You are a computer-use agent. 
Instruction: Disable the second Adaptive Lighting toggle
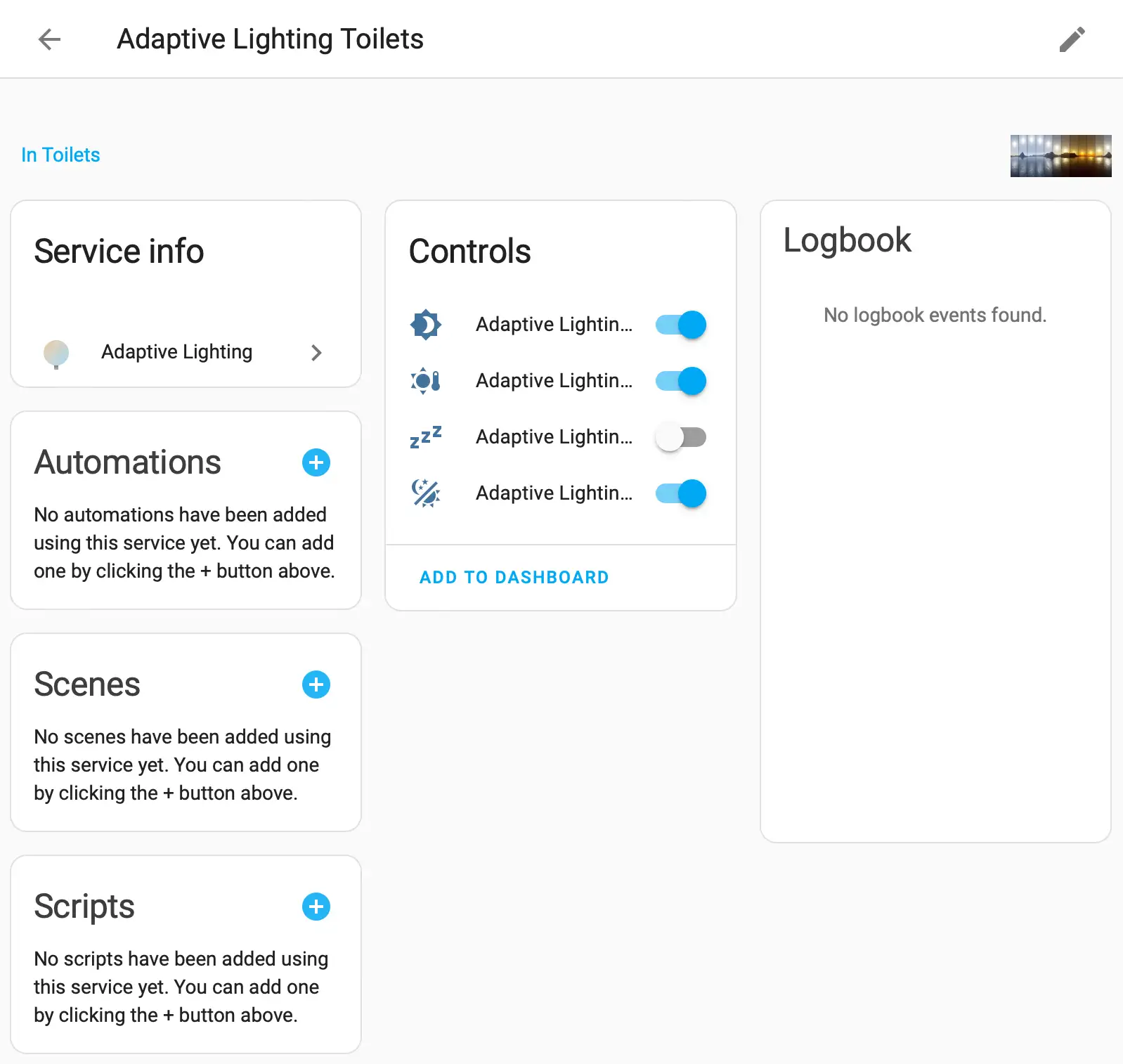tap(680, 381)
